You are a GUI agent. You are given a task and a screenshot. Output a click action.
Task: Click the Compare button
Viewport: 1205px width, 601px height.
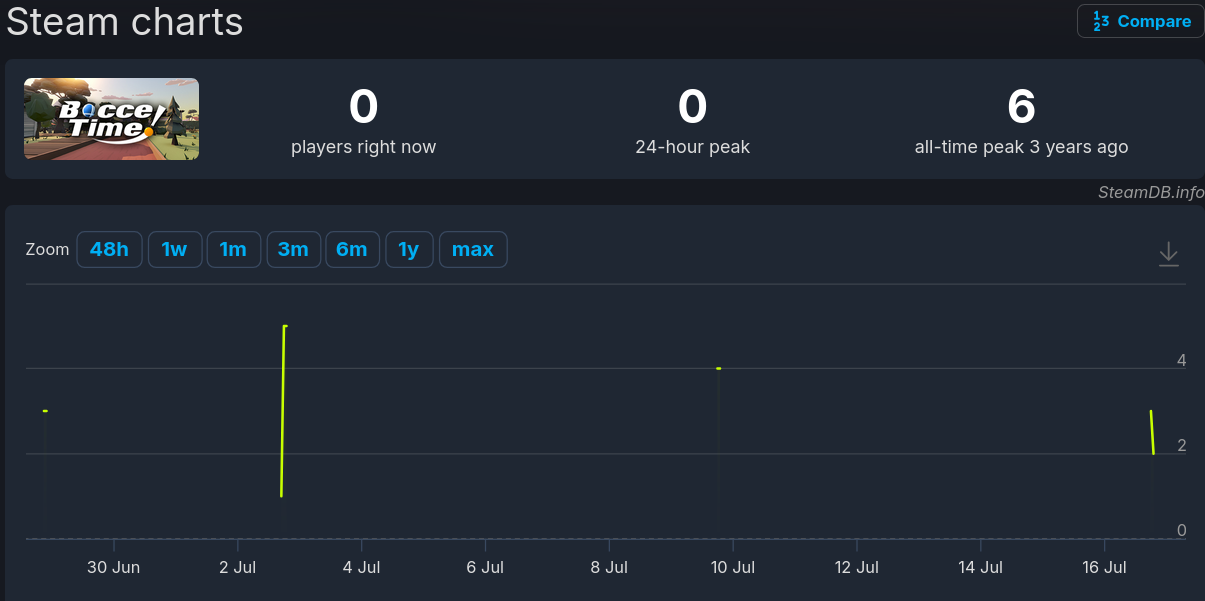point(1140,21)
